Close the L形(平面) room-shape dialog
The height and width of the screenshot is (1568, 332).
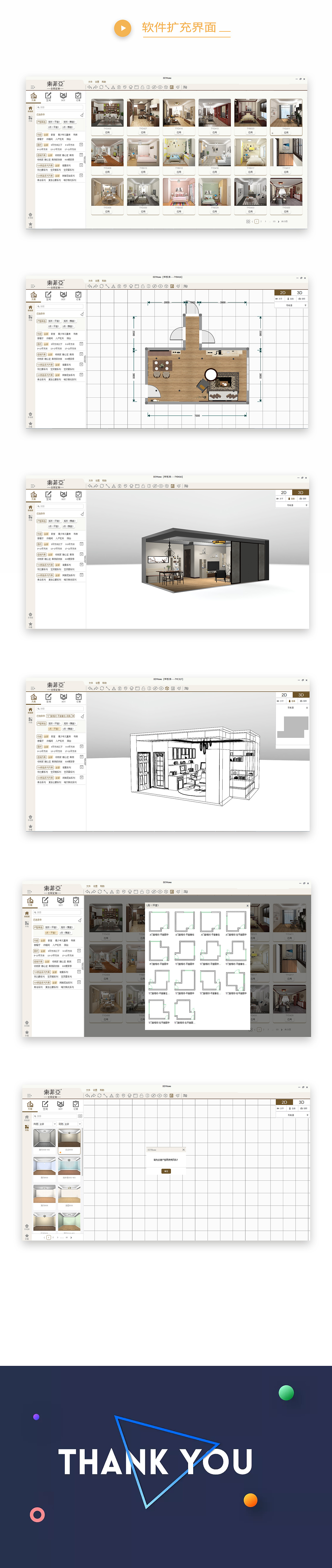[x=247, y=905]
